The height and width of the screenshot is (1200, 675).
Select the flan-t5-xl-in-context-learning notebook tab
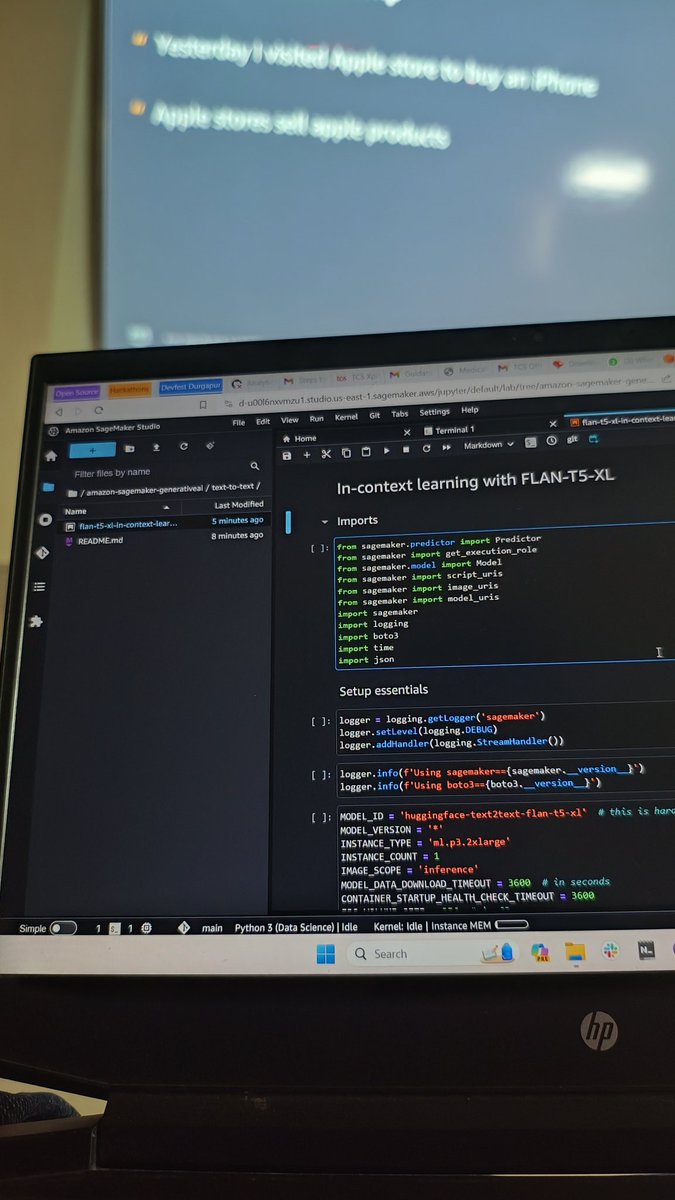[x=620, y=421]
